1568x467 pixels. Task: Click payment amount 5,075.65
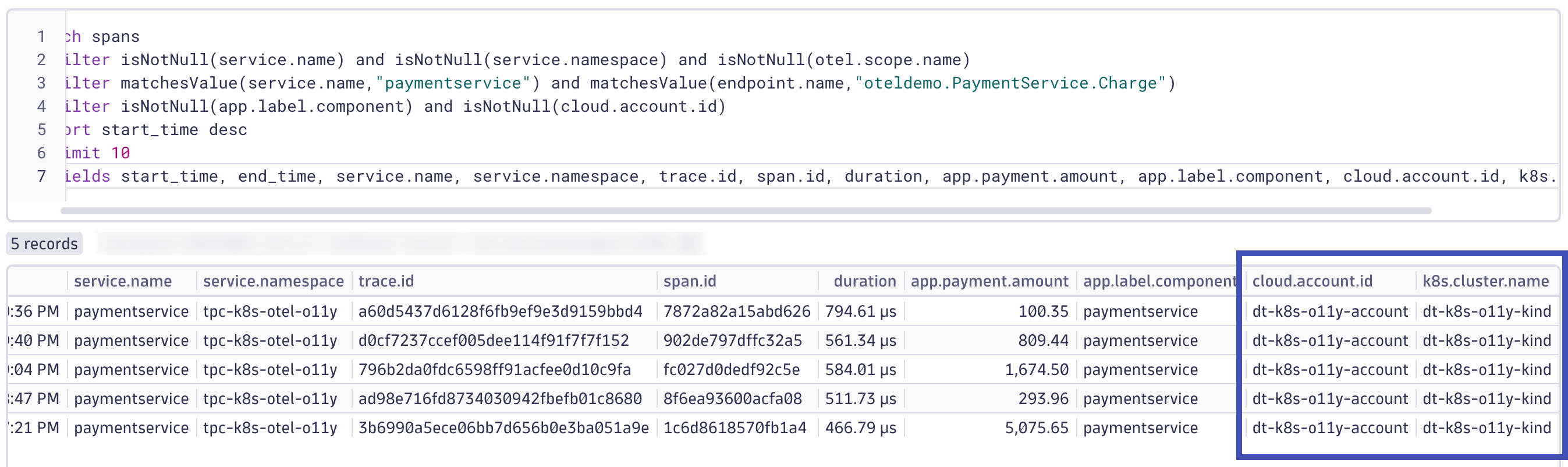1037,428
